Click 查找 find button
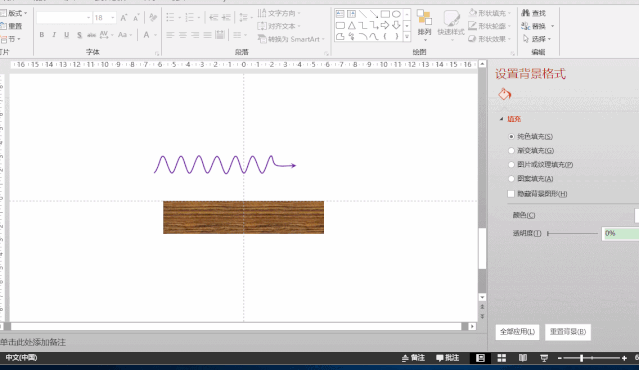 tap(533, 13)
